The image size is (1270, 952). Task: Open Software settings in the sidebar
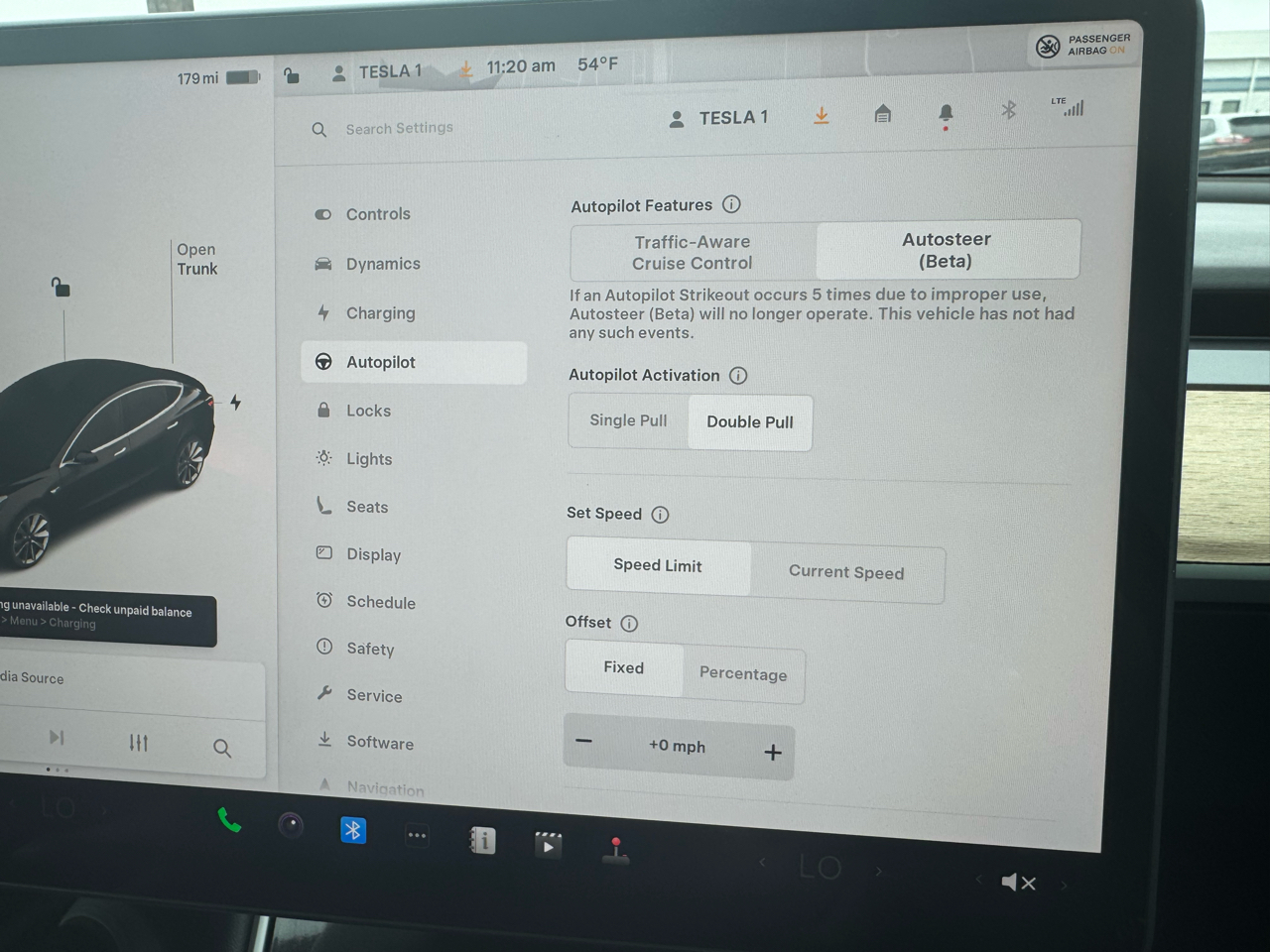(379, 743)
